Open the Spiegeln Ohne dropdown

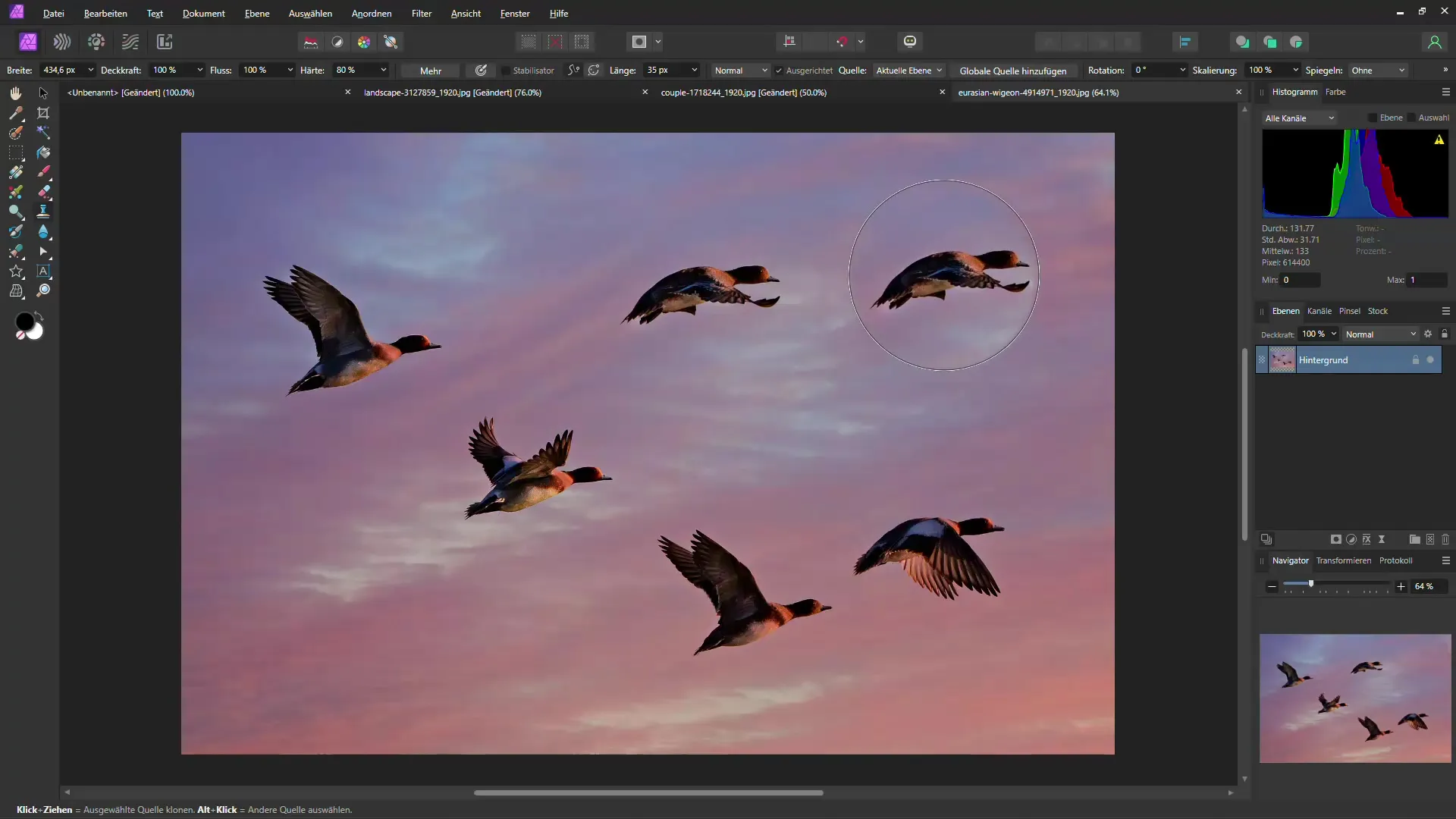point(1379,71)
